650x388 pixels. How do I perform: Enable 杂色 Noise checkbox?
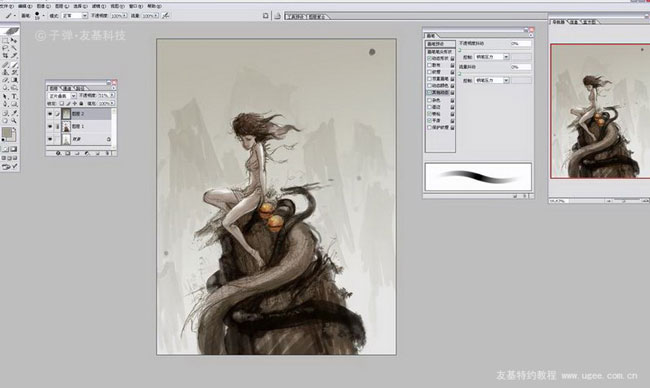coord(429,100)
